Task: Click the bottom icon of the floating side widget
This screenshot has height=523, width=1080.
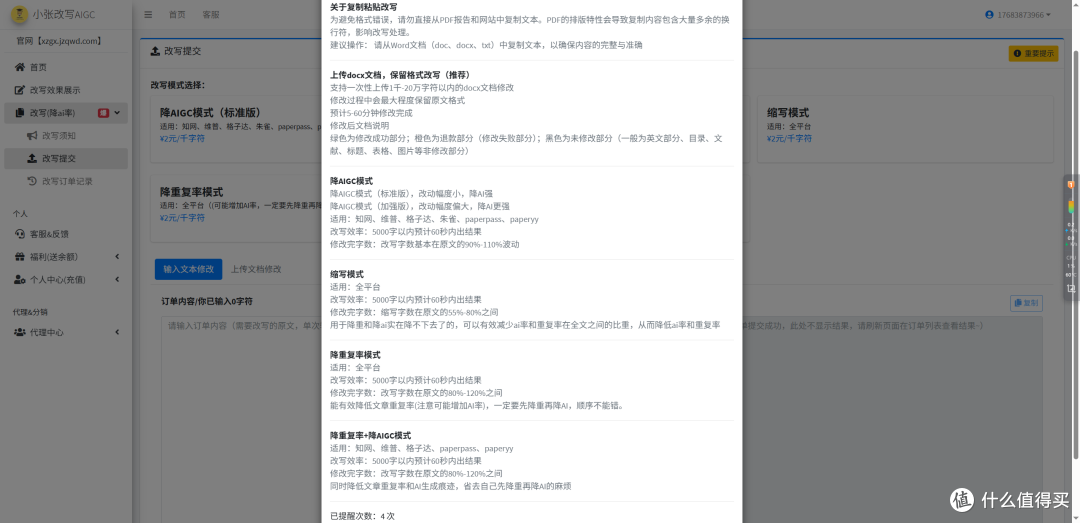Action: [x=1071, y=288]
